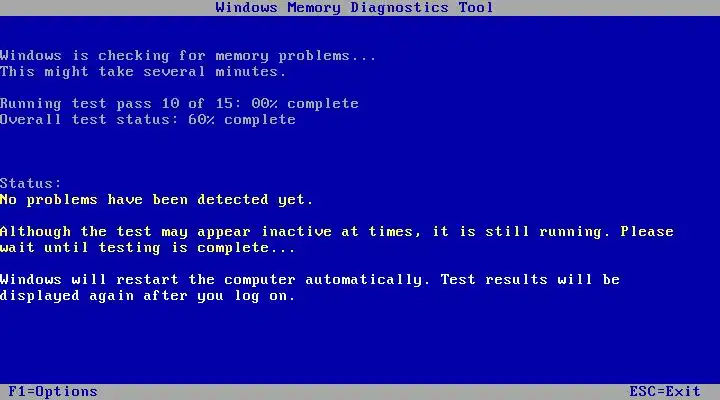This screenshot has width=720, height=400.
Task: Click "displayed again after you log on" text
Action: [147, 296]
